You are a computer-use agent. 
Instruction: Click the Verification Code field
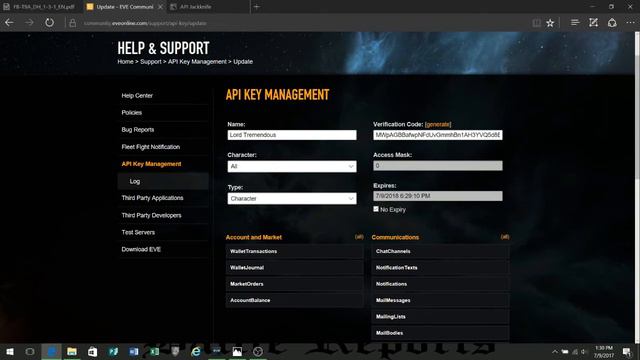tap(438, 135)
